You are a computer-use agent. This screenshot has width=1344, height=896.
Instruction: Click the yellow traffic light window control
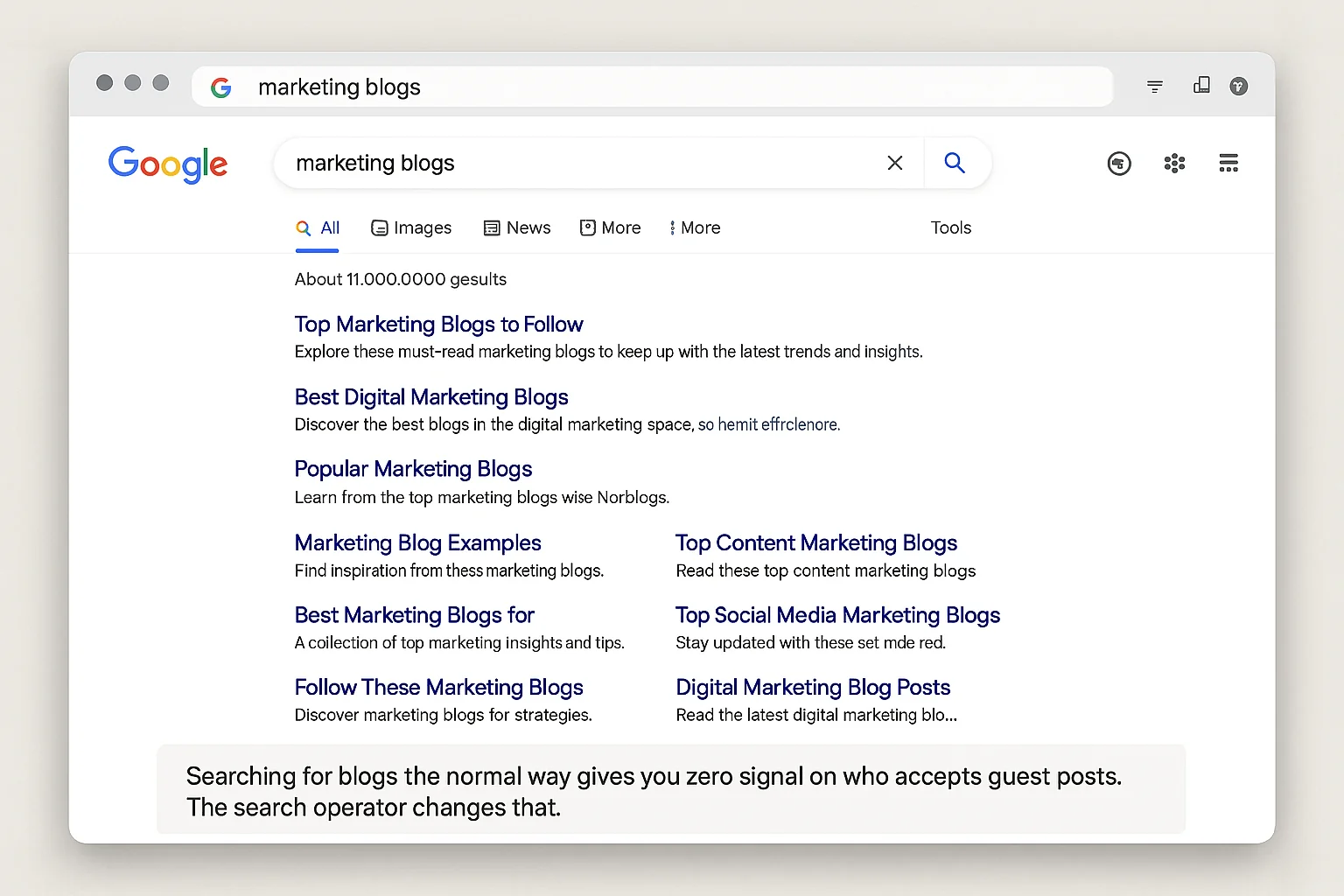[133, 82]
